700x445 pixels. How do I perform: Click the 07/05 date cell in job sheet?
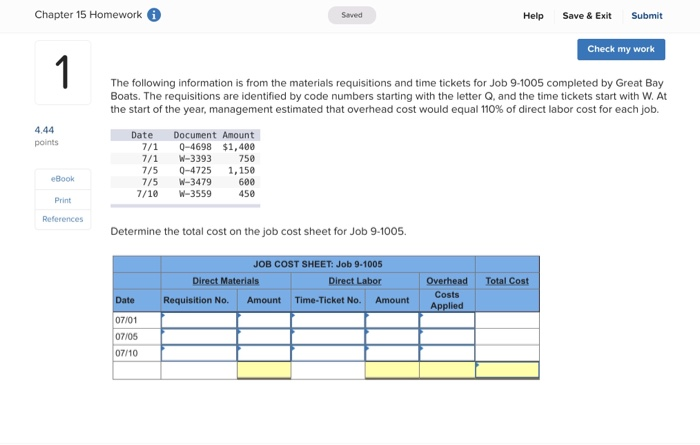137,337
